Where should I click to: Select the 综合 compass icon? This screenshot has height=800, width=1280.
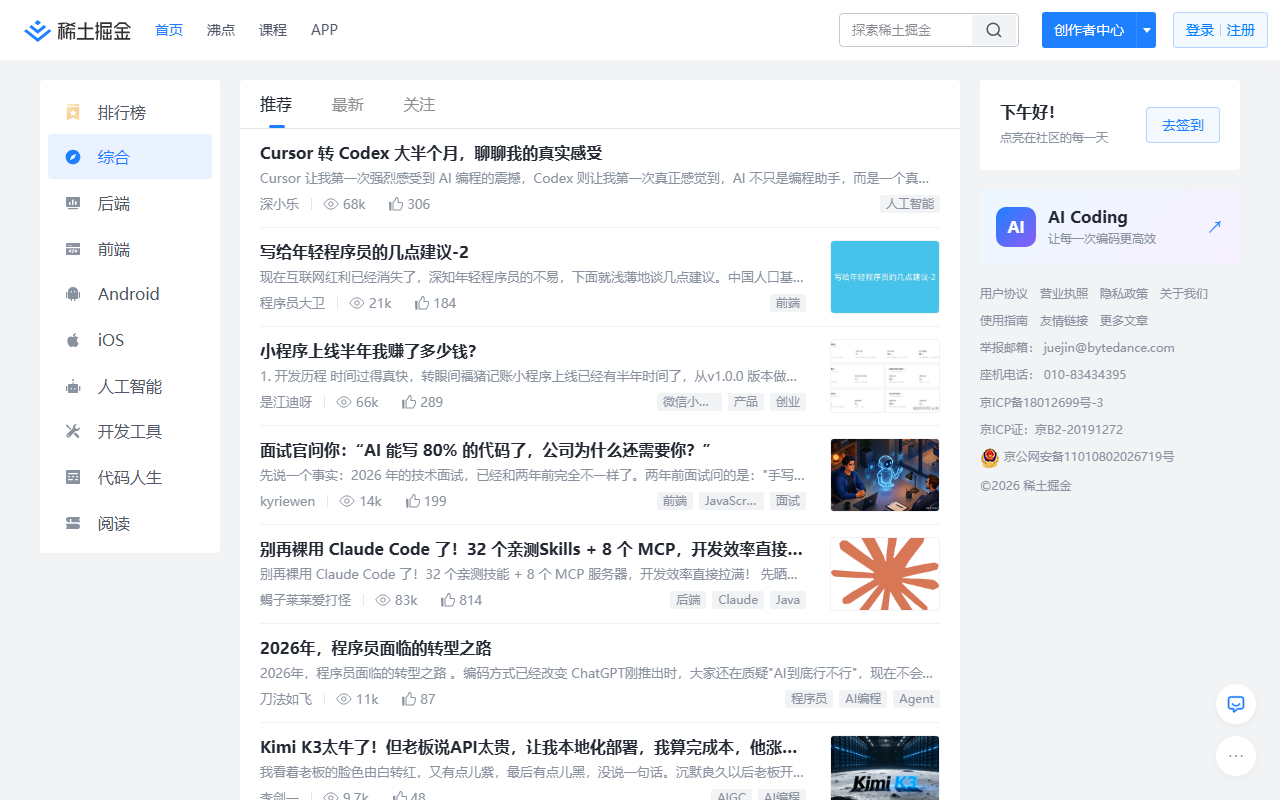(73, 157)
